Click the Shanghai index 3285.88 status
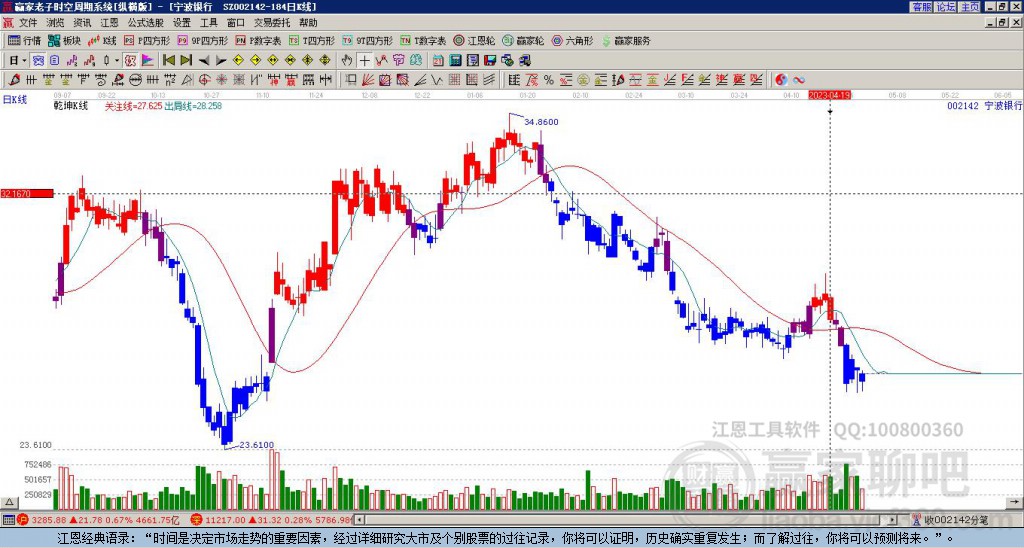The height and width of the screenshot is (548, 1024). click(98, 520)
